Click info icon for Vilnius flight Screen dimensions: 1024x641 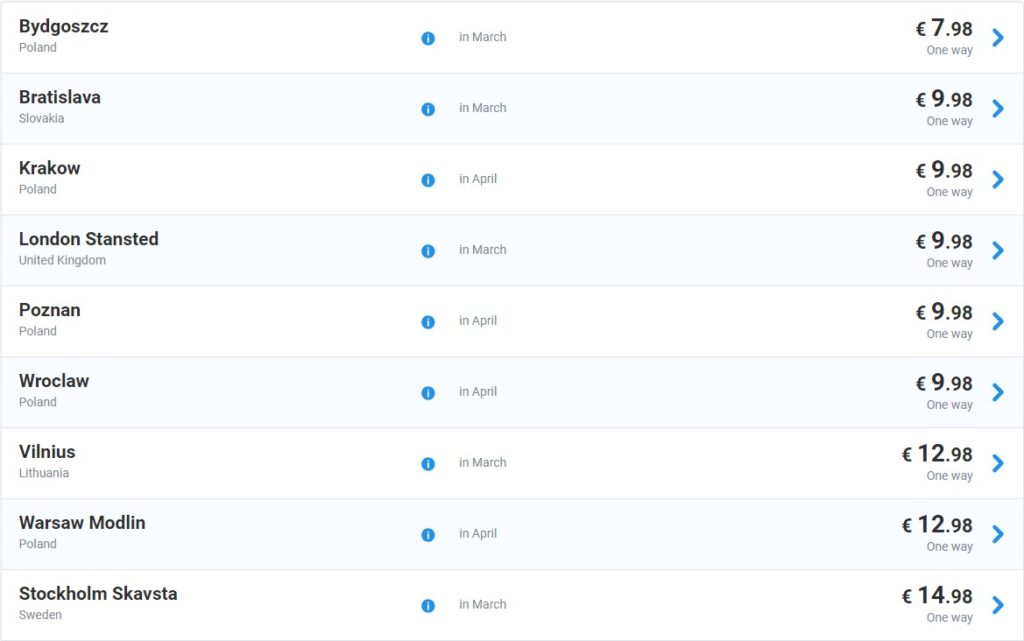pyautogui.click(x=428, y=464)
